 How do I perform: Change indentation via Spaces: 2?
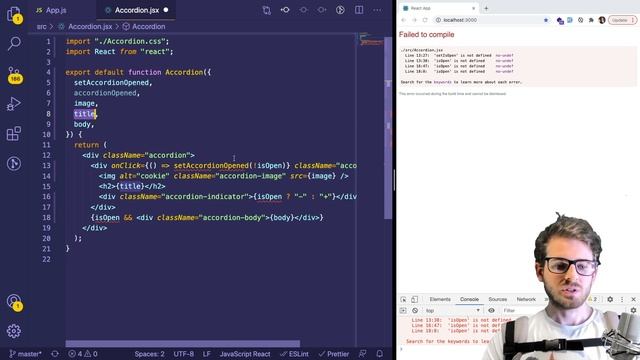point(149,354)
